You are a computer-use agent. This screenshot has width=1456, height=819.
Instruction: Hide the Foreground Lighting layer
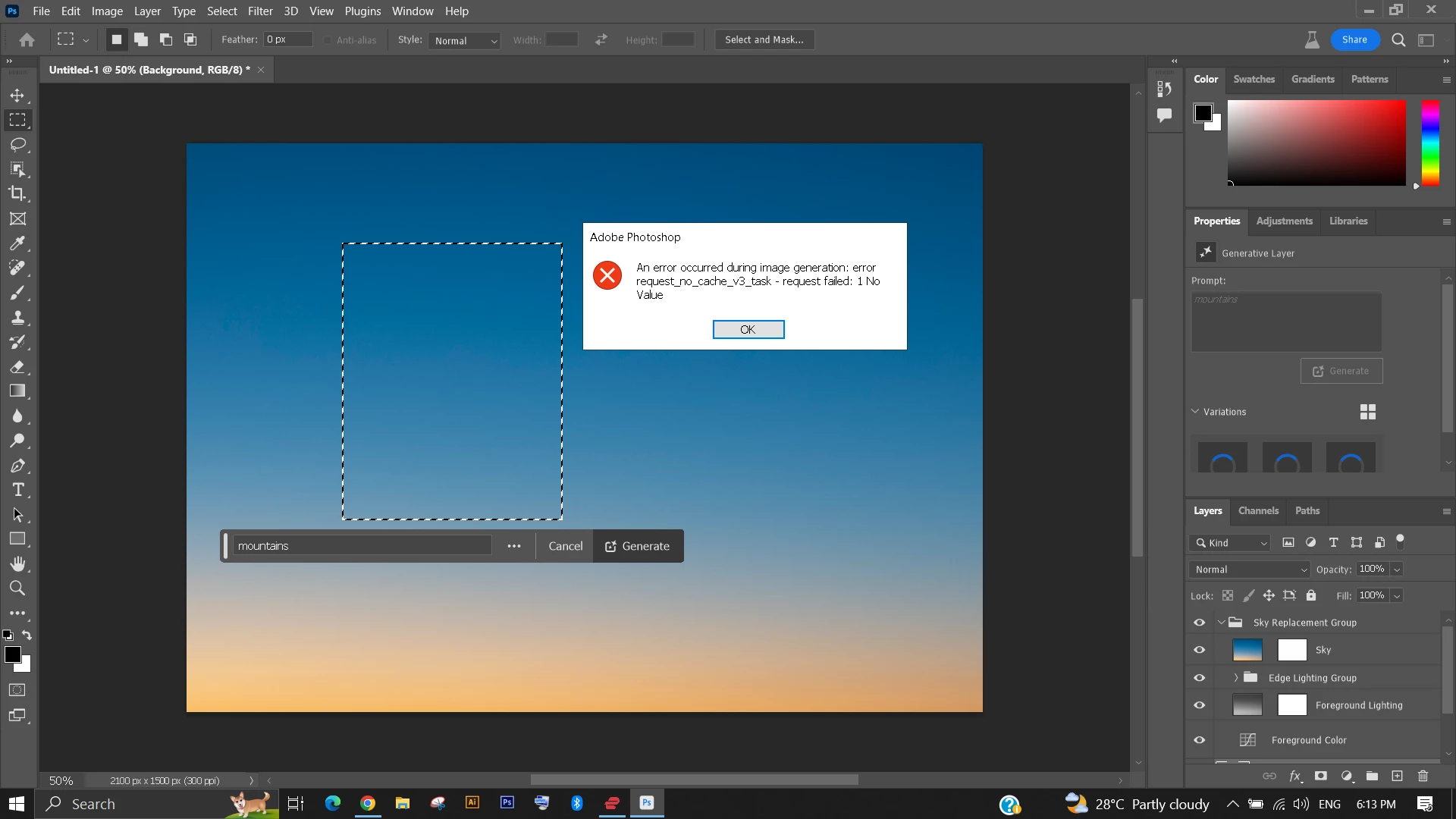tap(1199, 705)
